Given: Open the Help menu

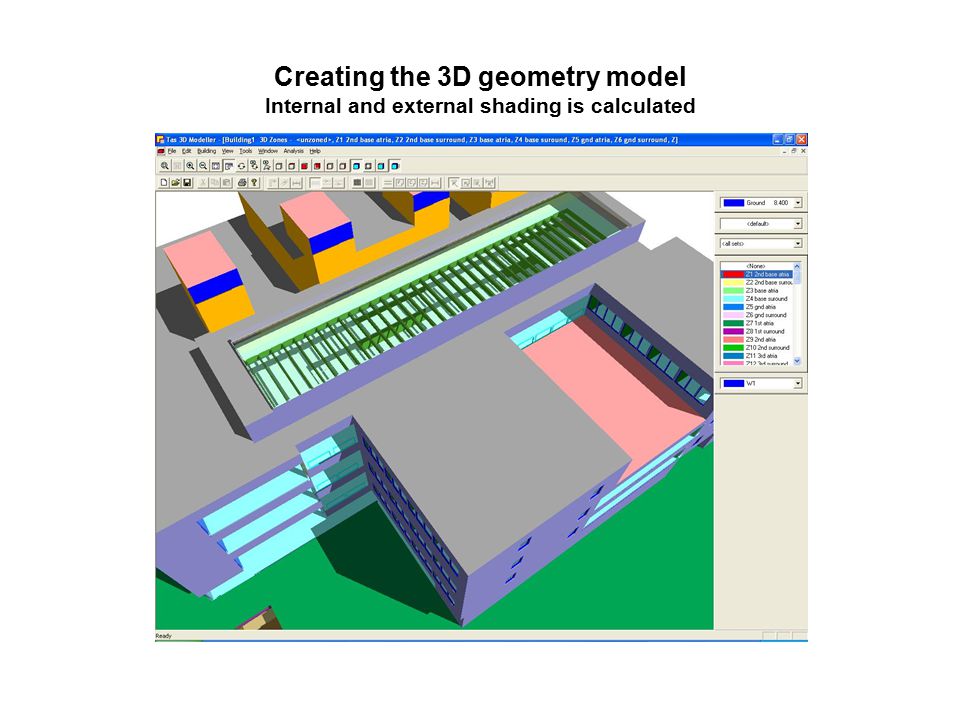Looking at the screenshot, I should [315, 151].
